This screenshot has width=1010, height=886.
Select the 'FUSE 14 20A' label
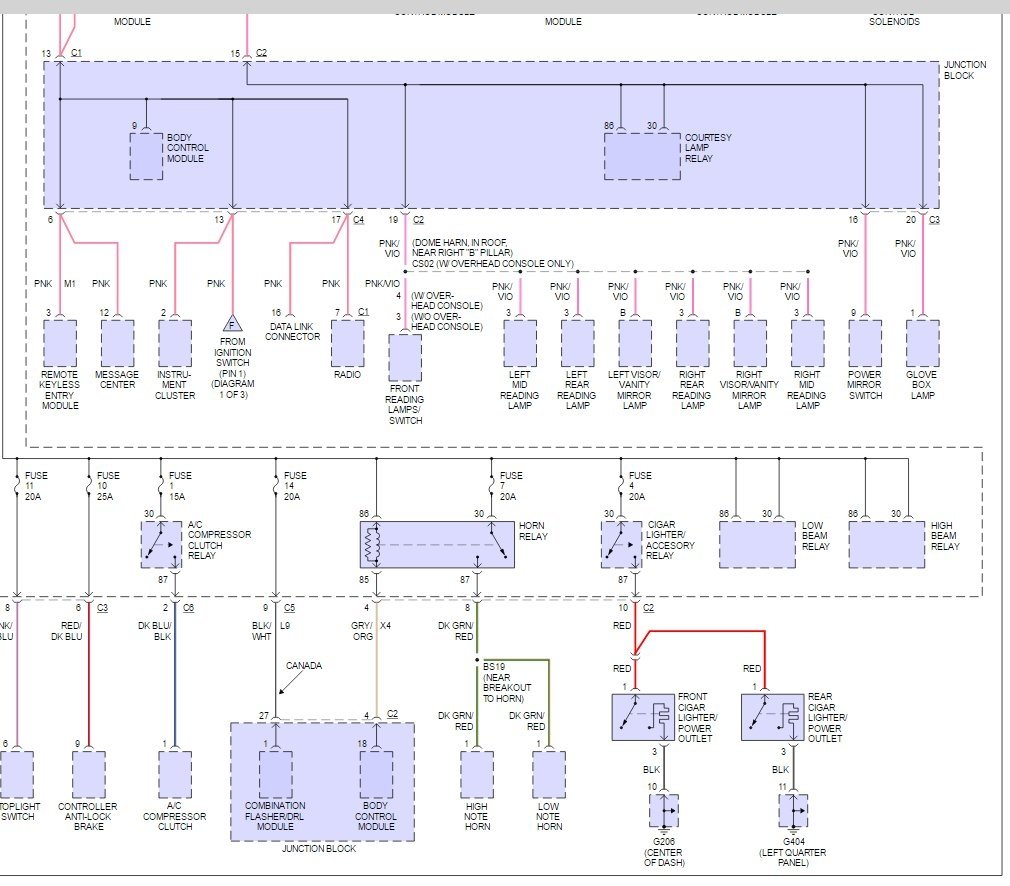point(294,486)
